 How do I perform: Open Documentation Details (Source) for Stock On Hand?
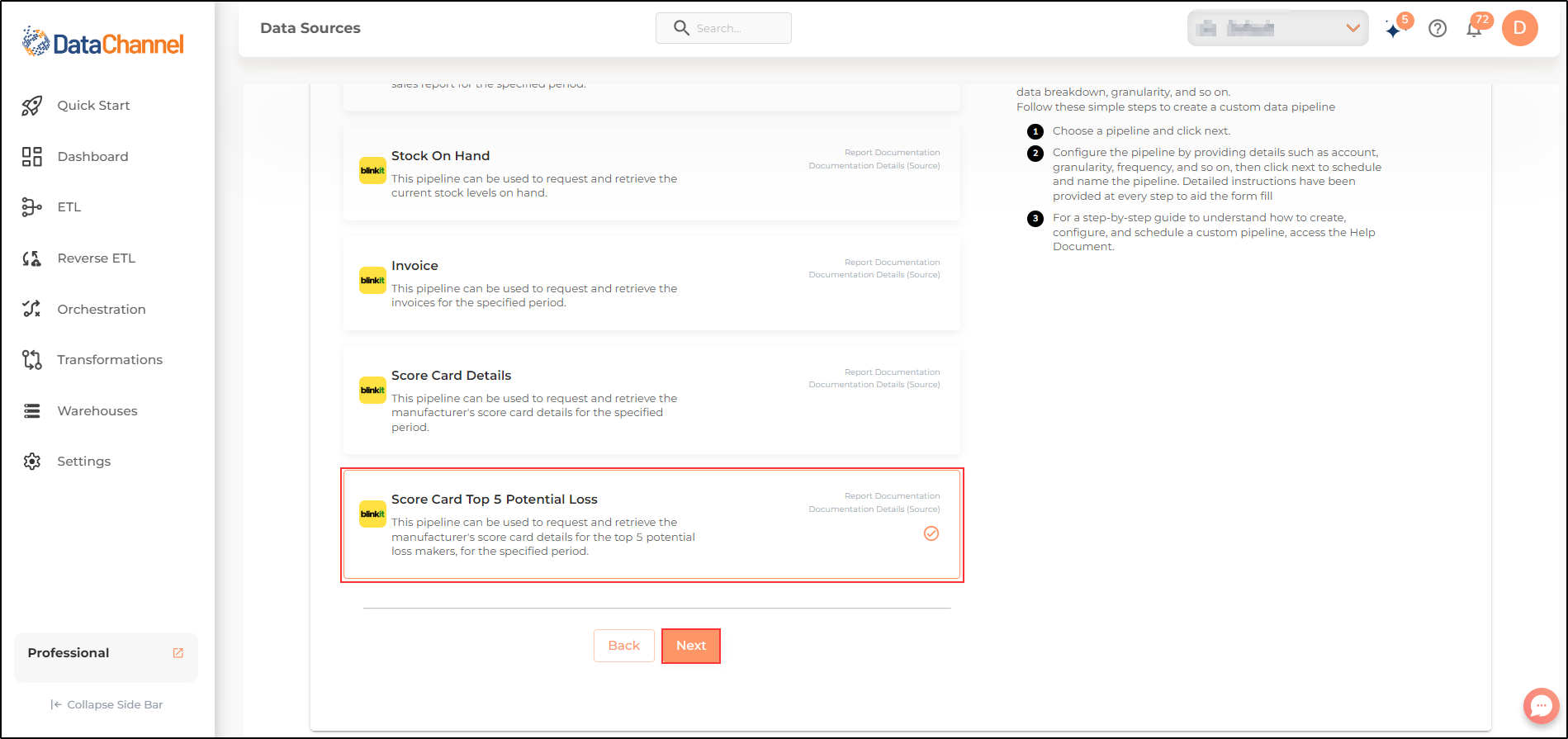click(x=874, y=166)
